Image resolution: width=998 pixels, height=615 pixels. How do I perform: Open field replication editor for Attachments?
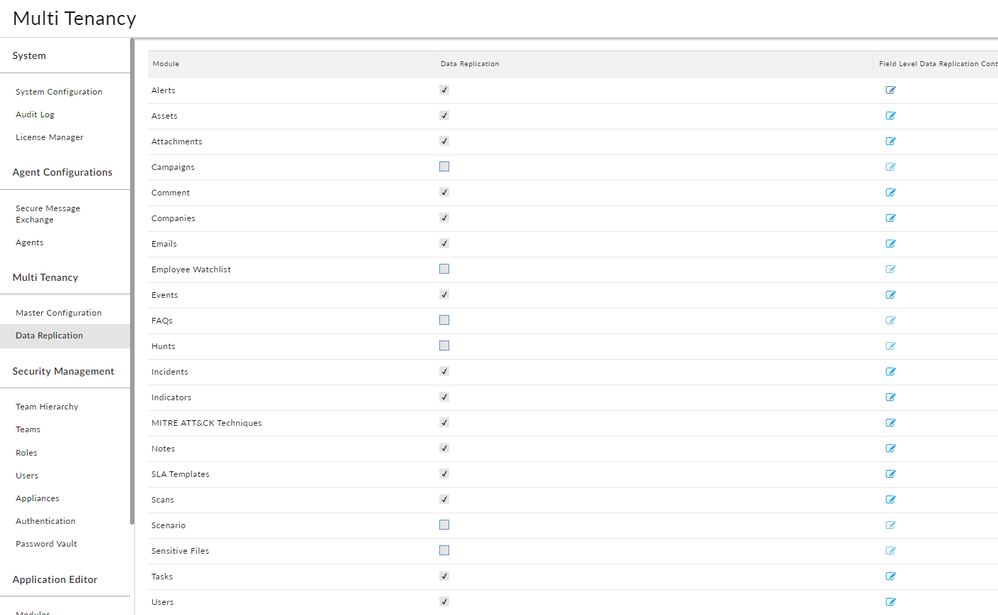coord(890,142)
